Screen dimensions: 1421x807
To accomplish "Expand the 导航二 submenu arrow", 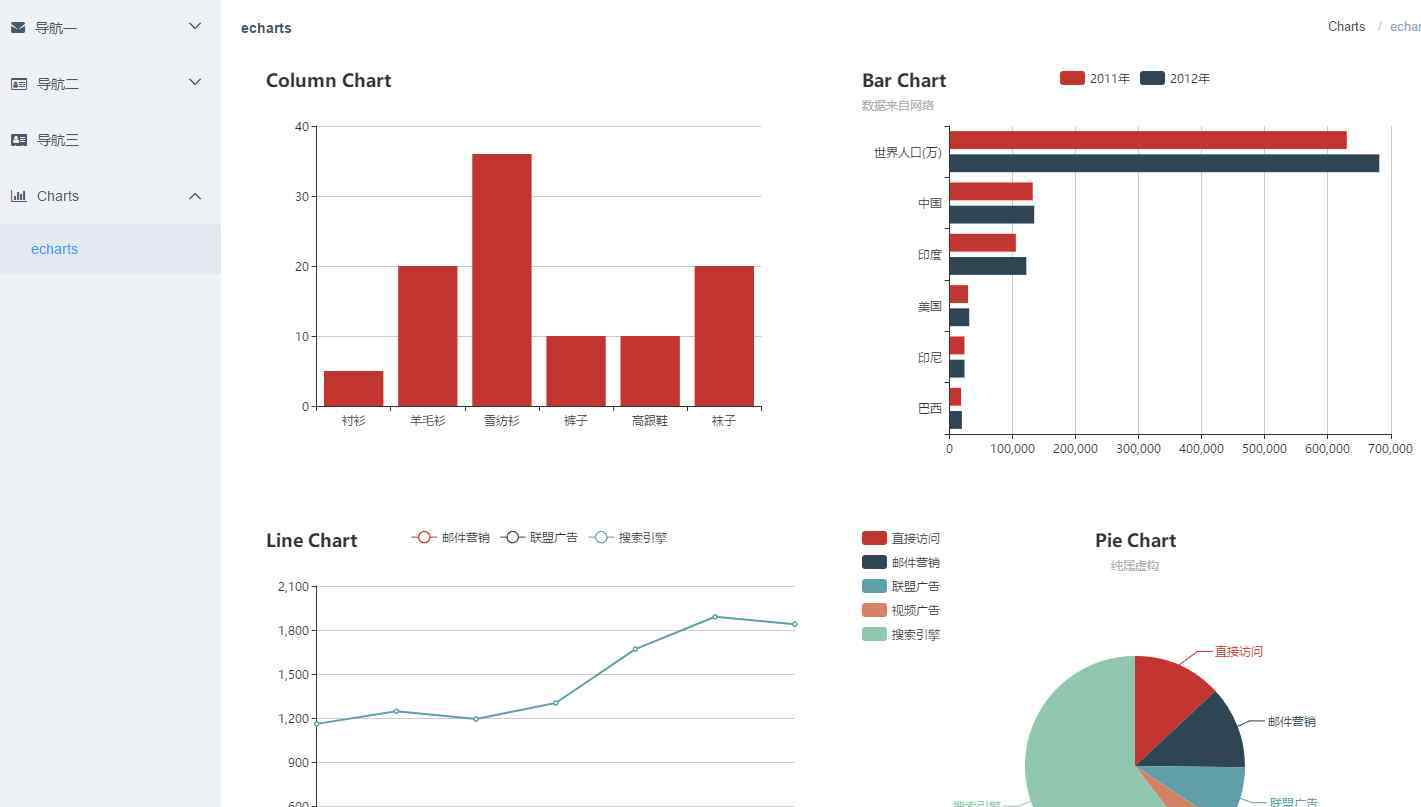I will [195, 83].
